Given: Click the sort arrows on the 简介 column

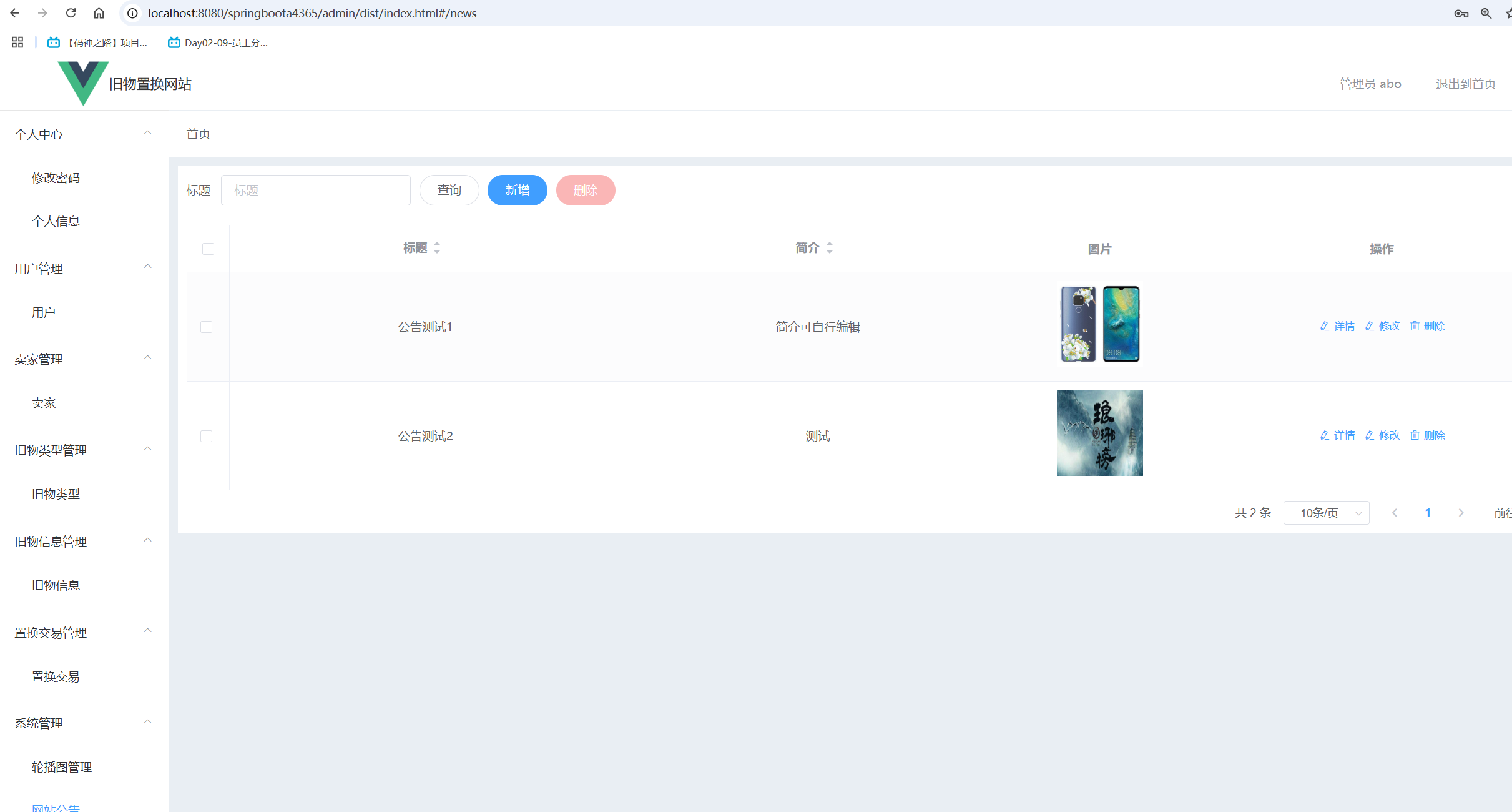Looking at the screenshot, I should (830, 247).
